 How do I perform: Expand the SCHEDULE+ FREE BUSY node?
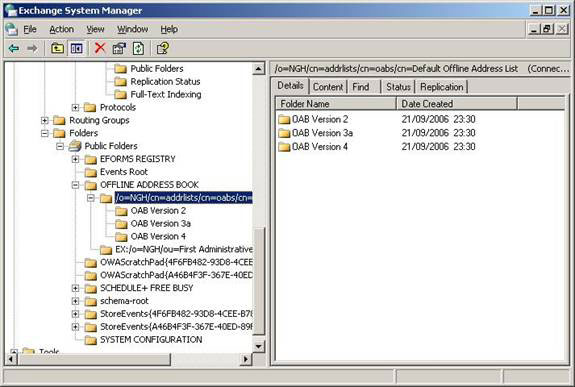point(75,288)
